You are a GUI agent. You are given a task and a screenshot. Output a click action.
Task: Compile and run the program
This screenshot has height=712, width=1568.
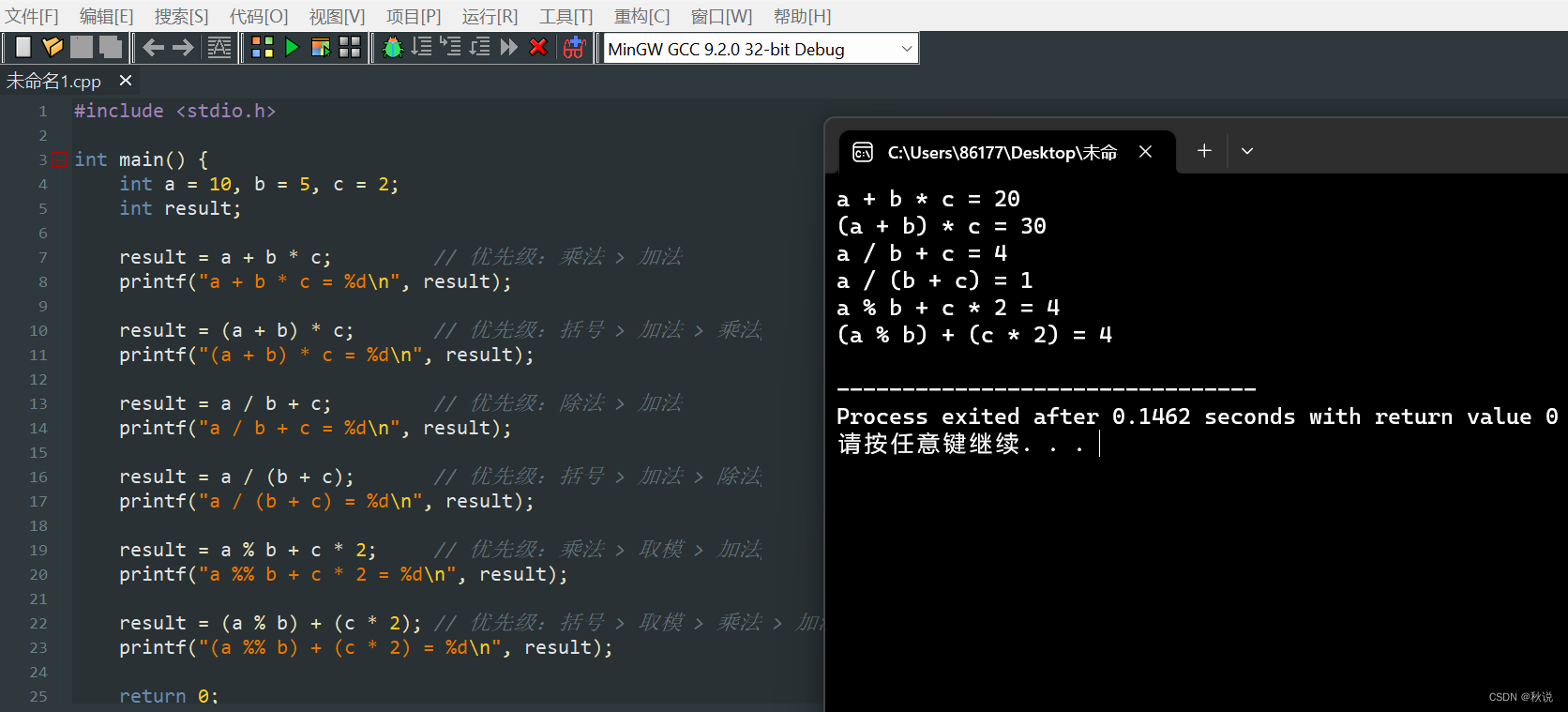pyautogui.click(x=321, y=48)
